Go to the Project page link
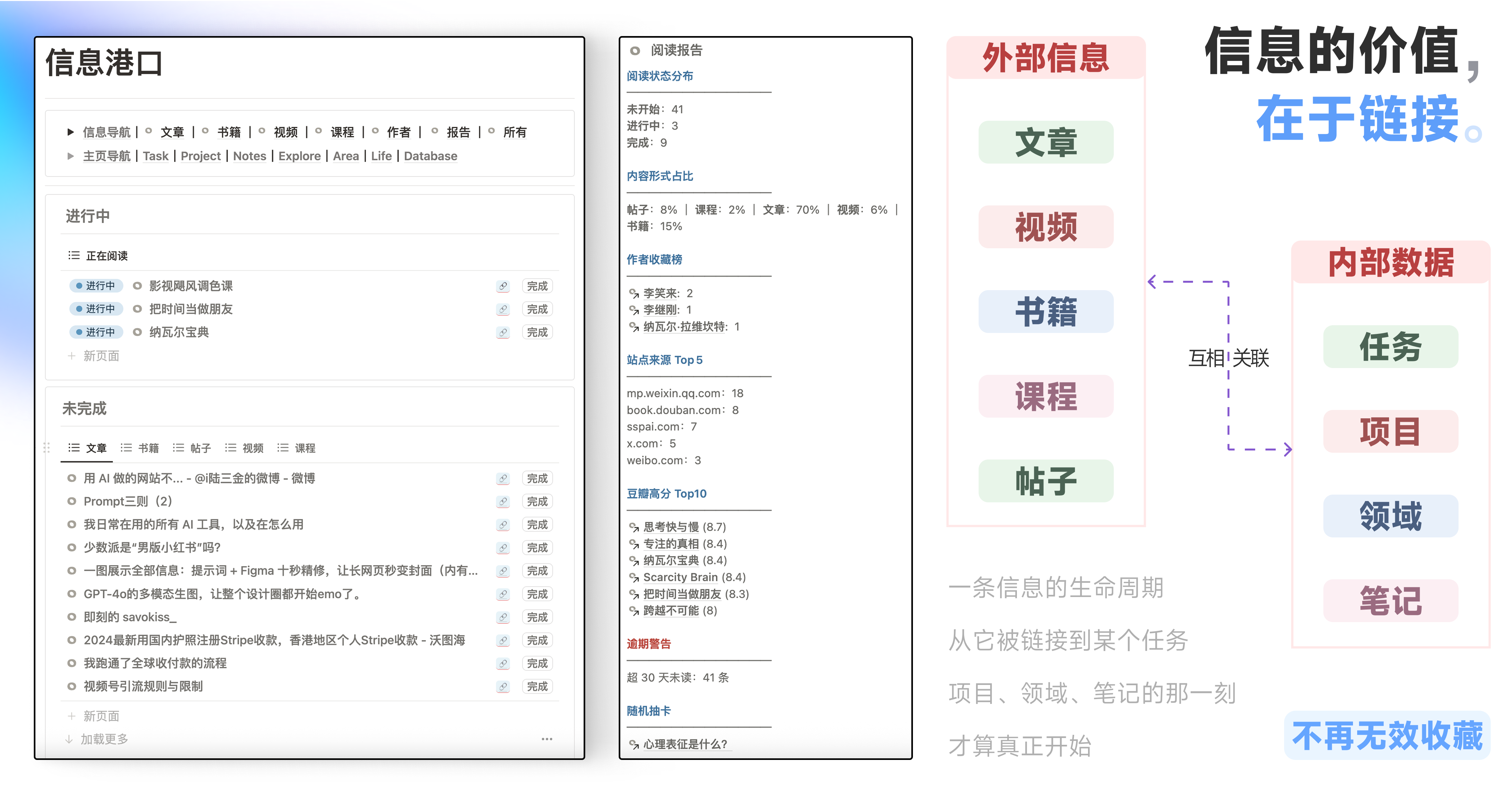The image size is (1512, 796). pos(201,156)
